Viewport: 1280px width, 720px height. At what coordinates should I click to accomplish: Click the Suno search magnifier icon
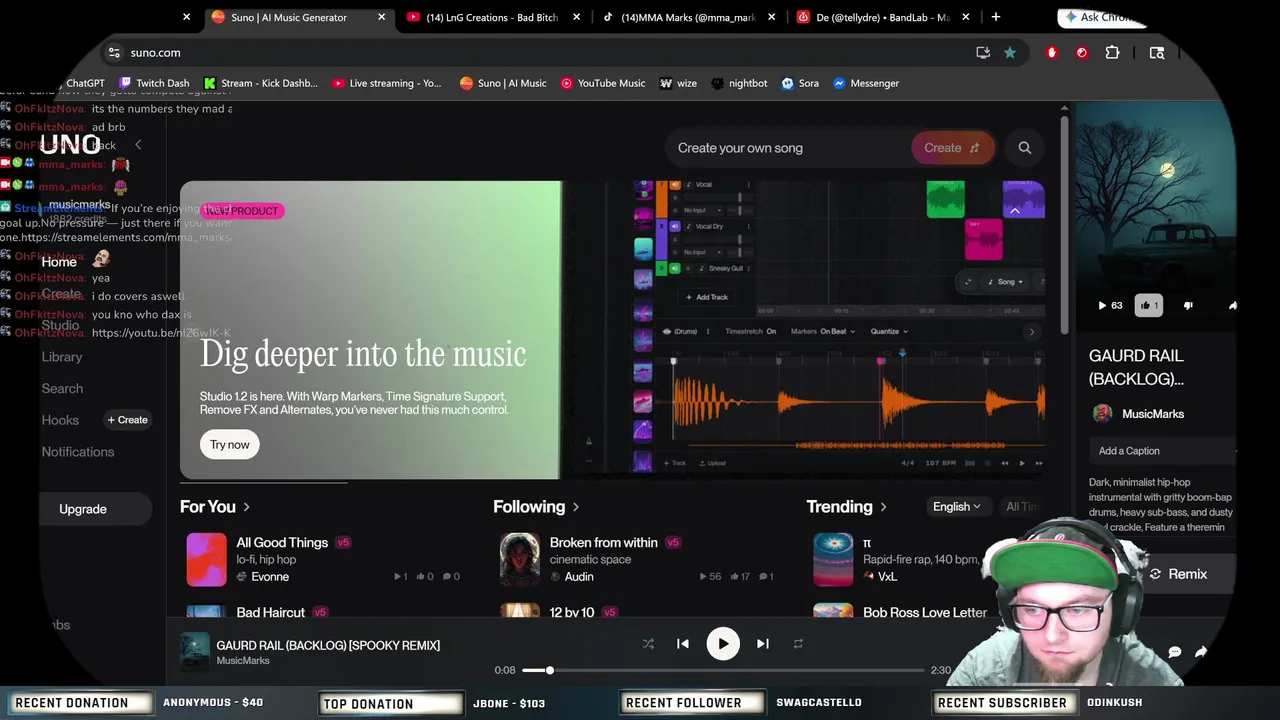(x=1024, y=148)
